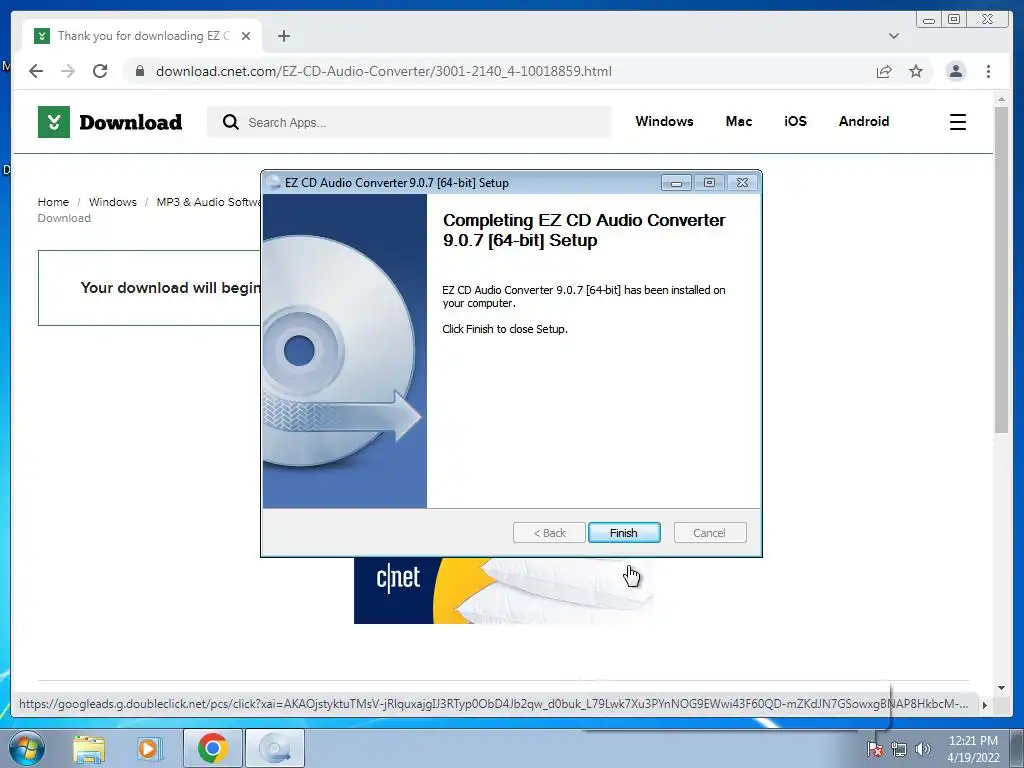Click the padlock site info icon
The image size is (1024, 768).
(140, 71)
